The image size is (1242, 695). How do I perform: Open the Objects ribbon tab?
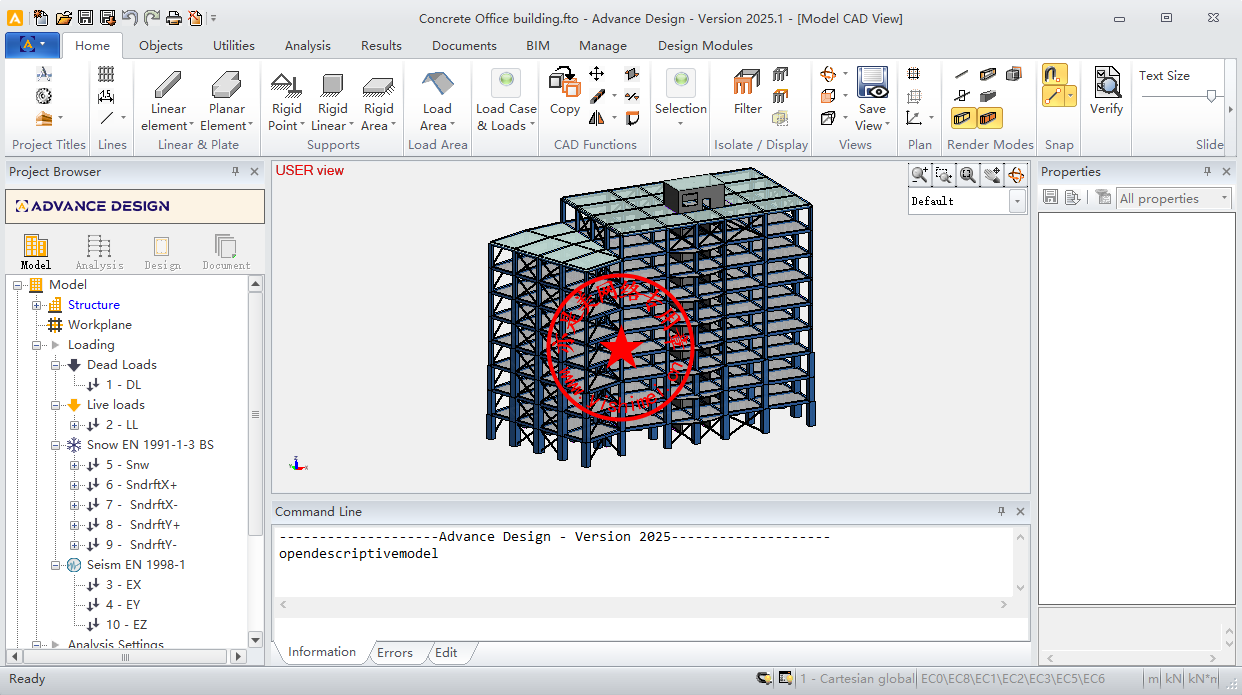[x=161, y=45]
